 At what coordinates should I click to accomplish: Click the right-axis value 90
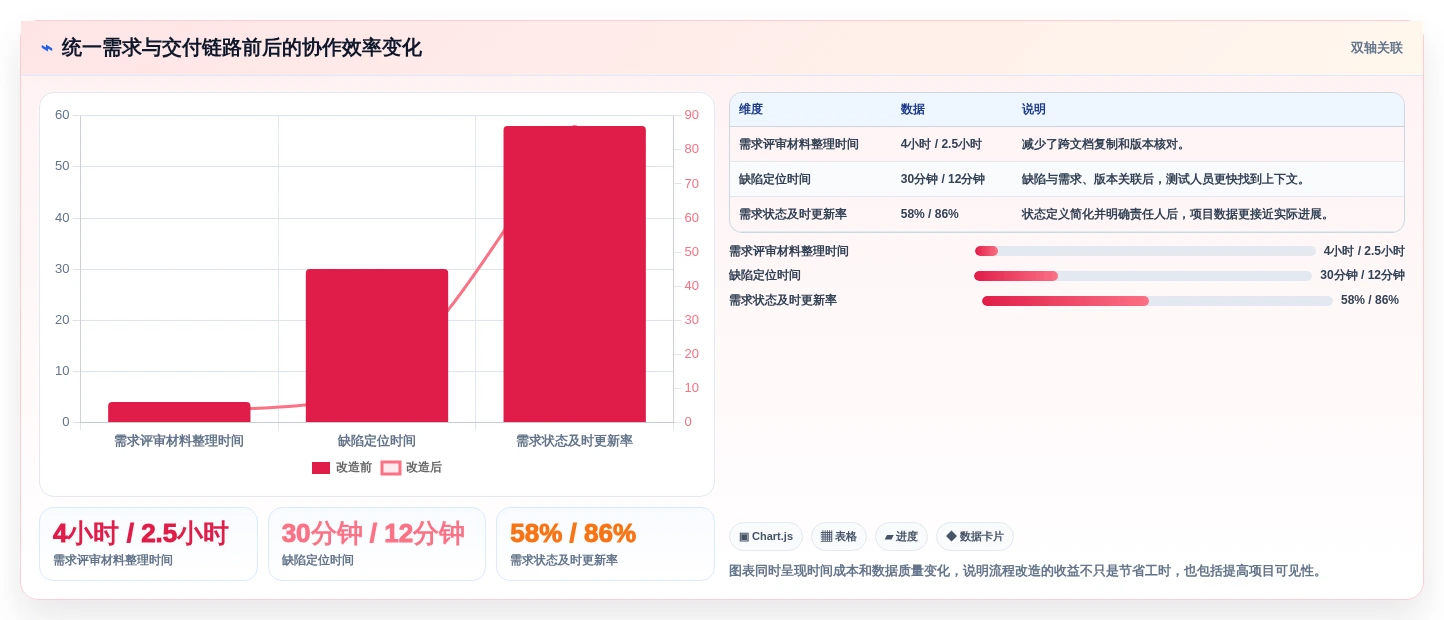coord(691,115)
